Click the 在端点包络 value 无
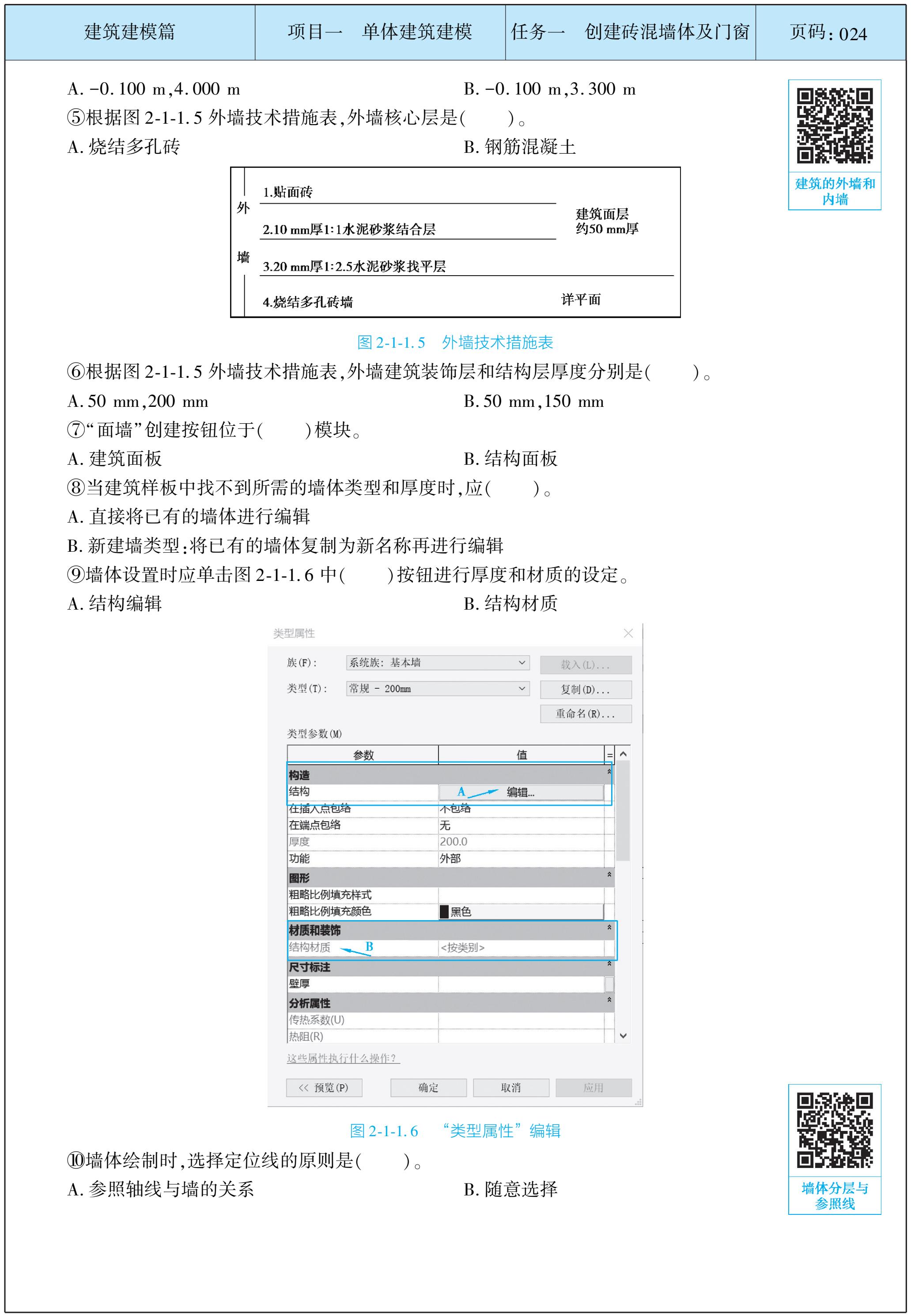This screenshot has width=911, height=1316. coord(521,826)
